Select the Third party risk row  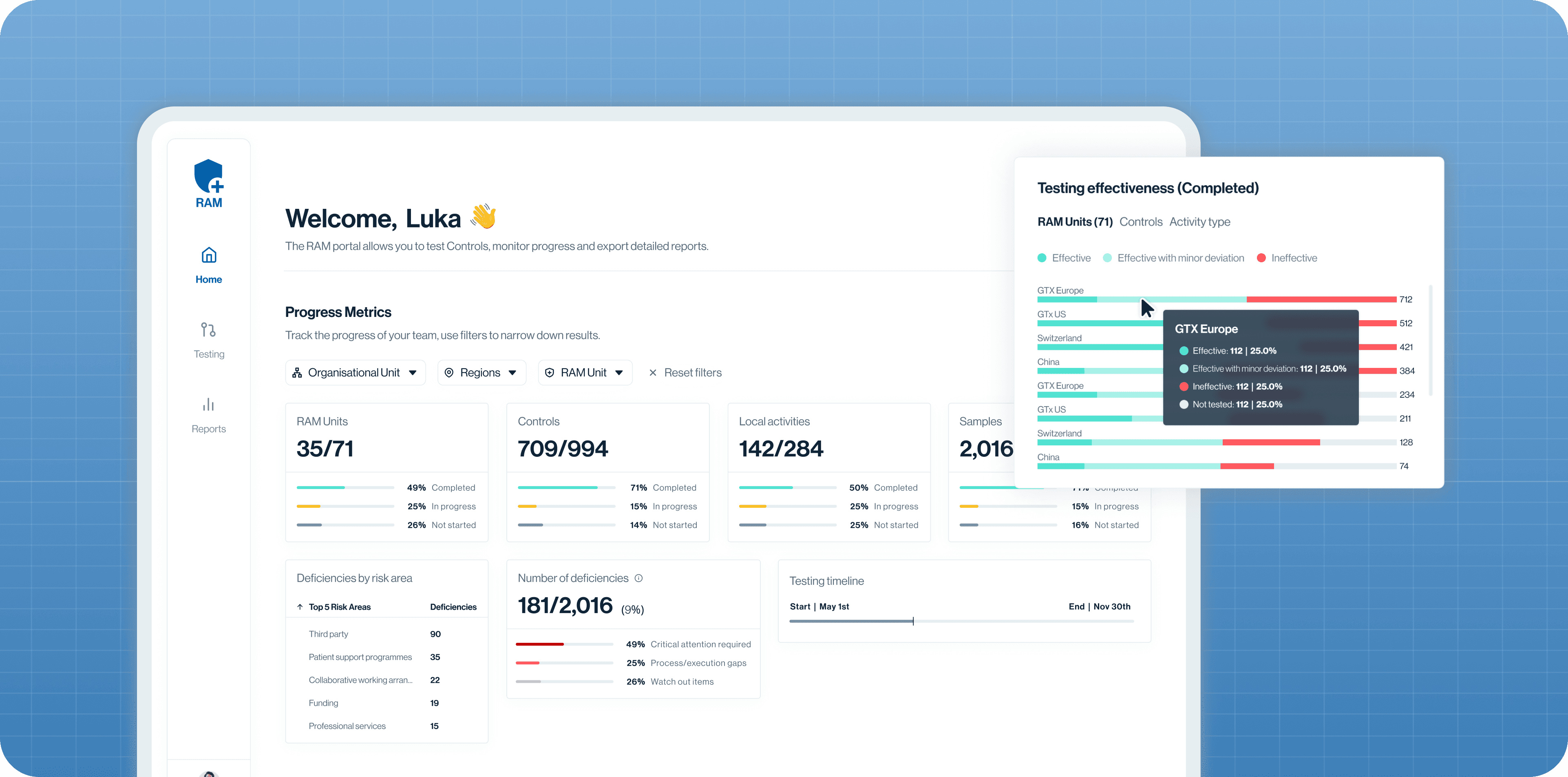[386, 635]
